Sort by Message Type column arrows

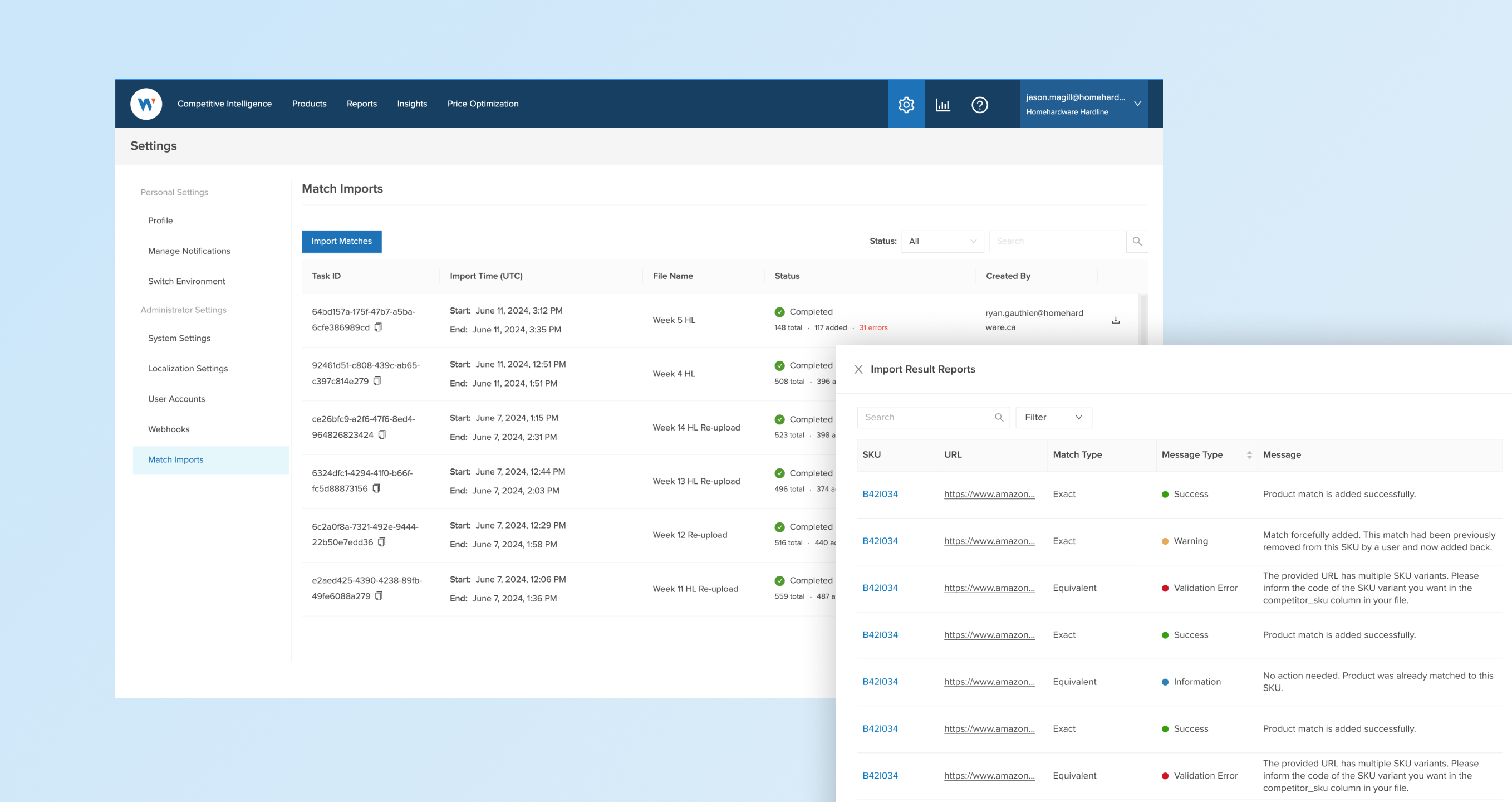pos(1249,455)
